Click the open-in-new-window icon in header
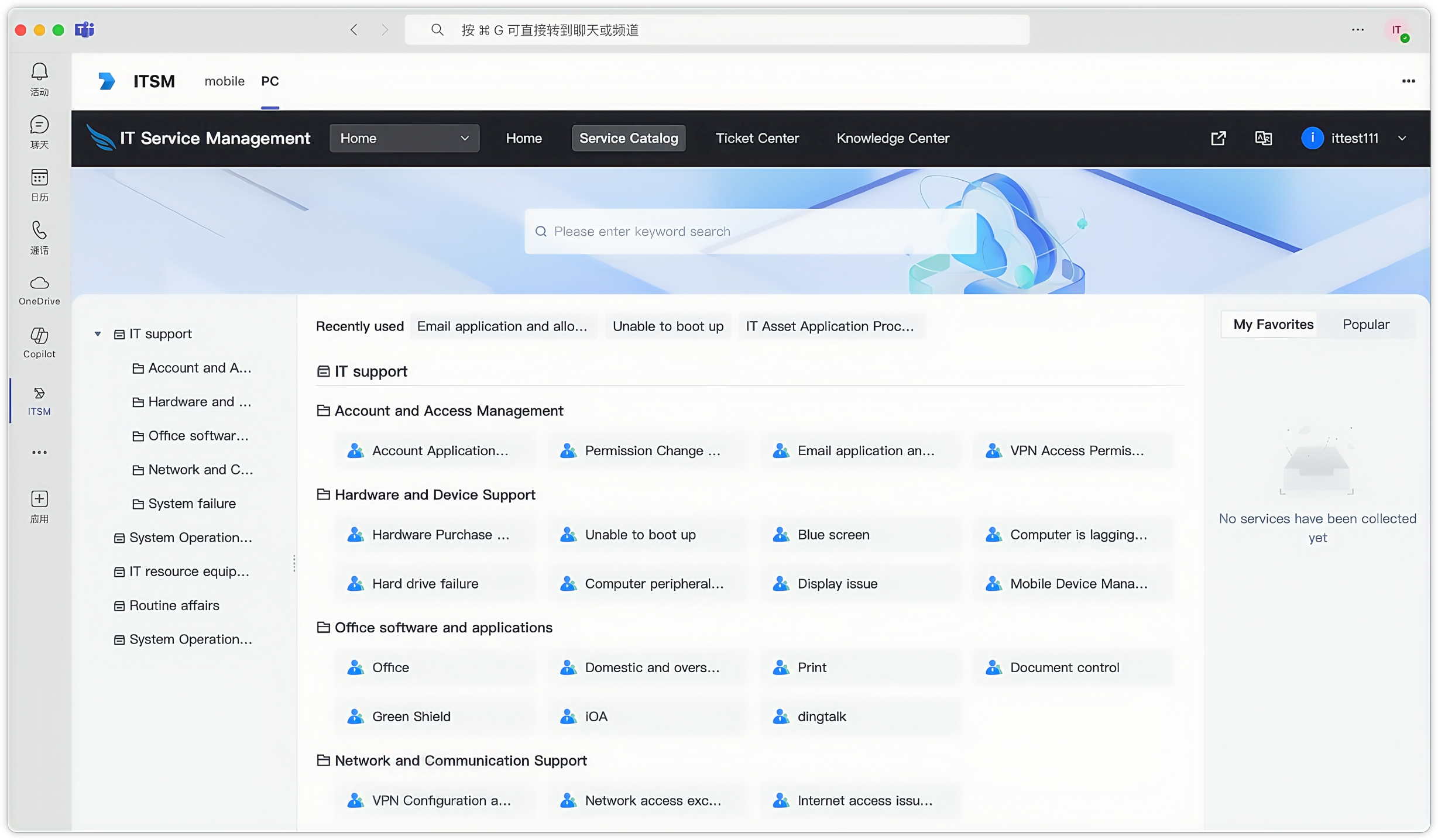This screenshot has height=840, width=1438. pyautogui.click(x=1219, y=138)
